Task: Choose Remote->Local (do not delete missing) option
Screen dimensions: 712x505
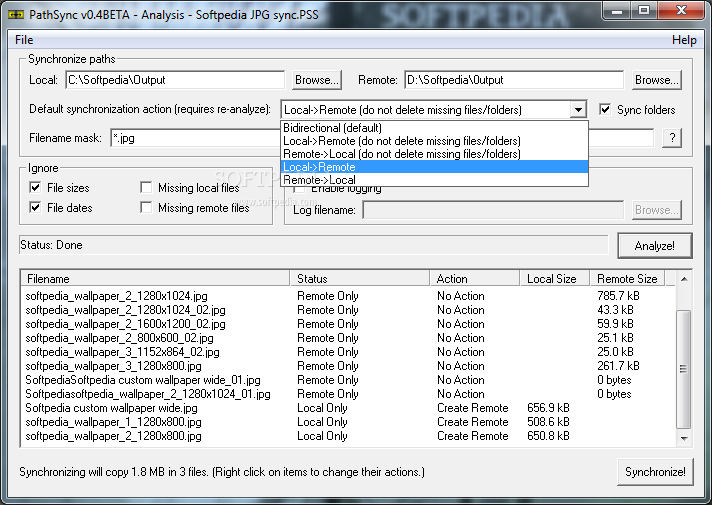Action: 434,154
